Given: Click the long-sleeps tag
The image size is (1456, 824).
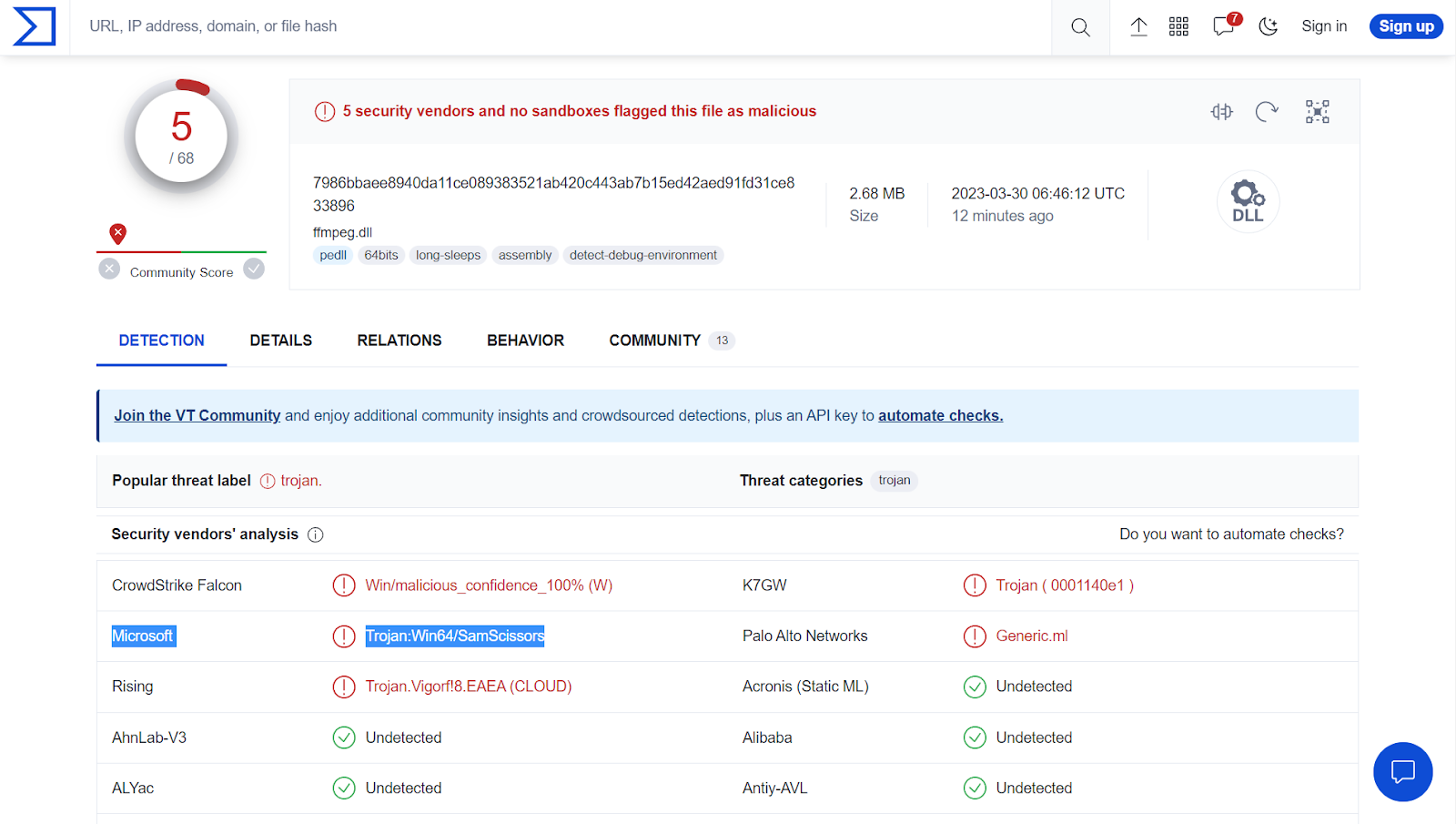Looking at the screenshot, I should tap(449, 255).
